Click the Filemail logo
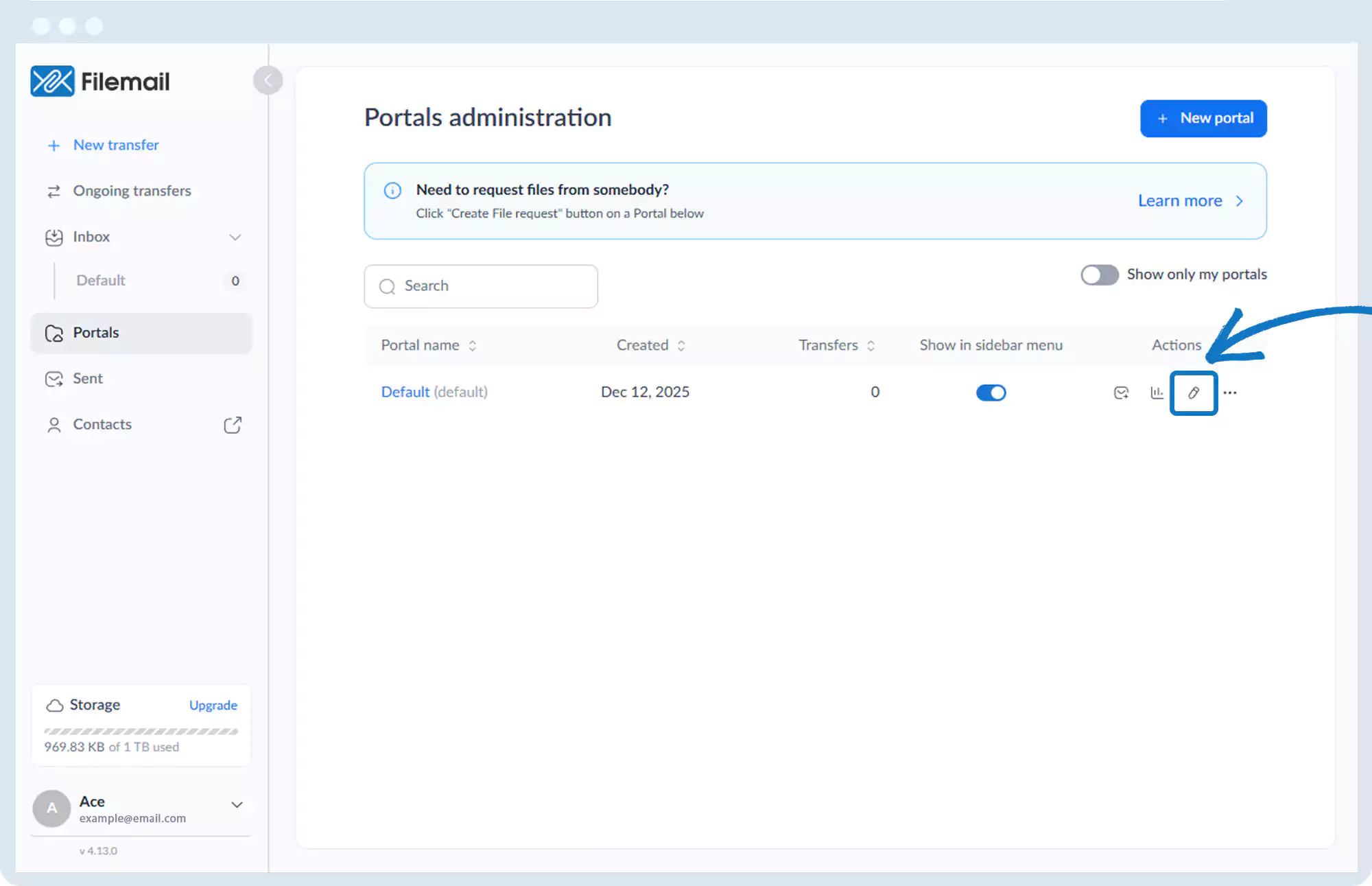 [x=100, y=82]
